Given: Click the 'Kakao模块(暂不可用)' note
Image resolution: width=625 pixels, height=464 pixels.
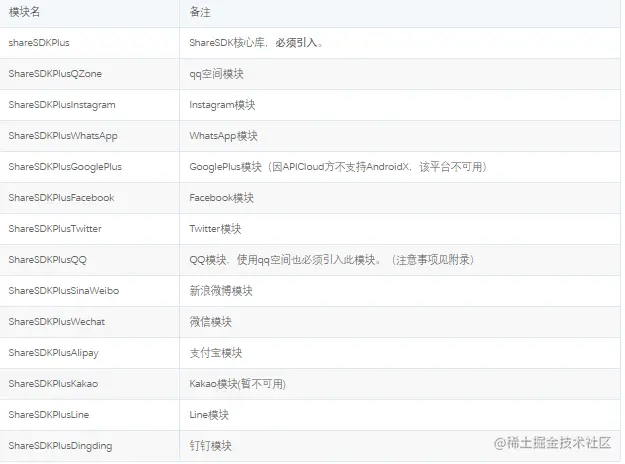Looking at the screenshot, I should point(238,384).
